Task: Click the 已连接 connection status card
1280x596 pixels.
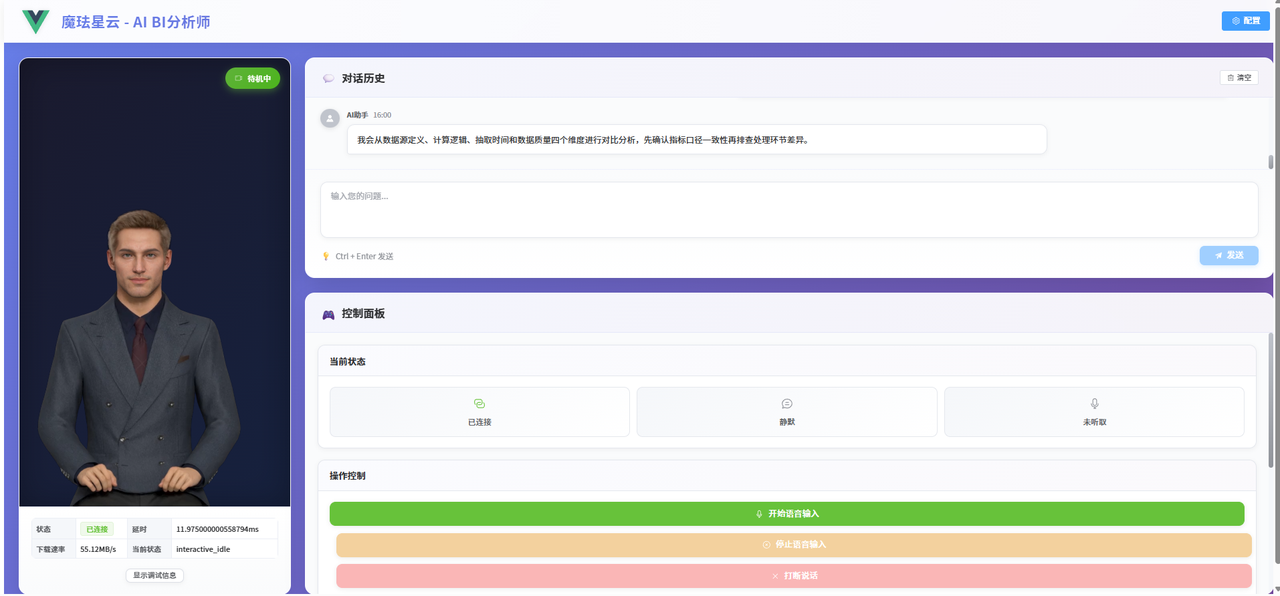Action: click(480, 412)
